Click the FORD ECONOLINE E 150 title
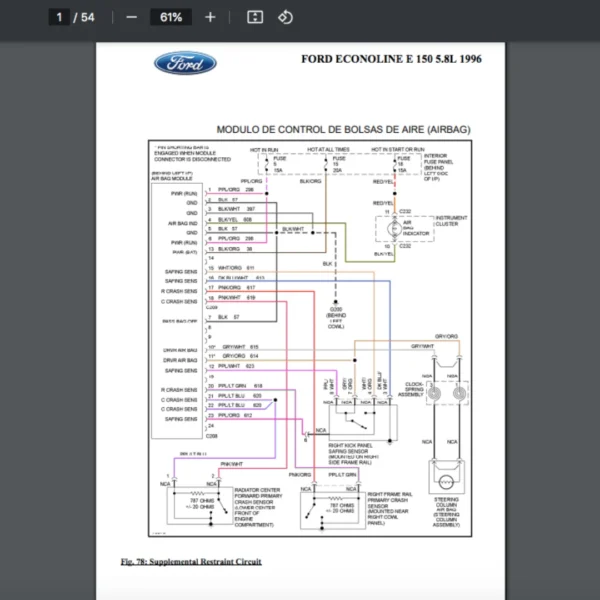Viewport: 600px width, 600px height. click(391, 59)
